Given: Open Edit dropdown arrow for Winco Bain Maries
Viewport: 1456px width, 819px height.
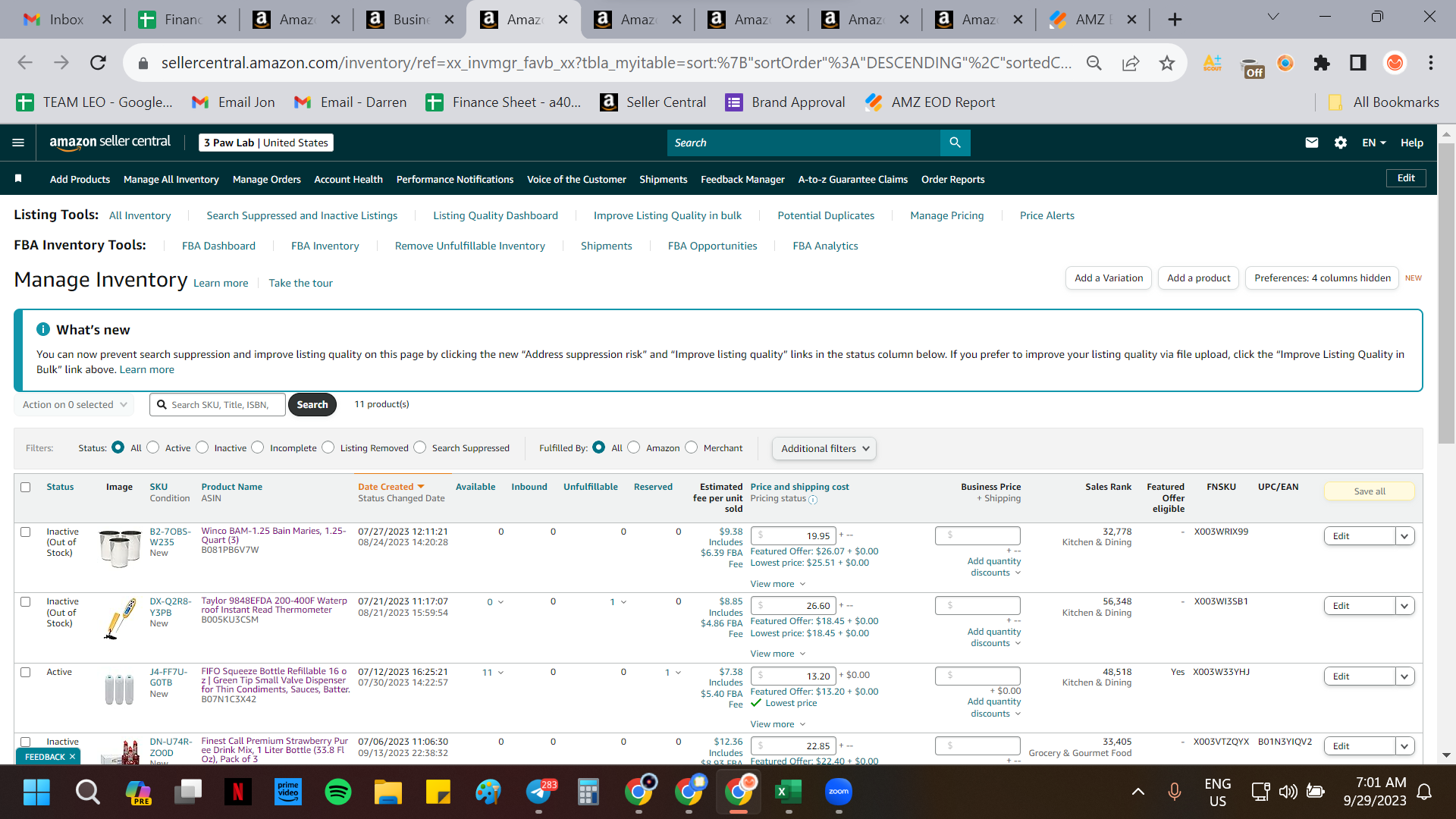Looking at the screenshot, I should 1405,536.
